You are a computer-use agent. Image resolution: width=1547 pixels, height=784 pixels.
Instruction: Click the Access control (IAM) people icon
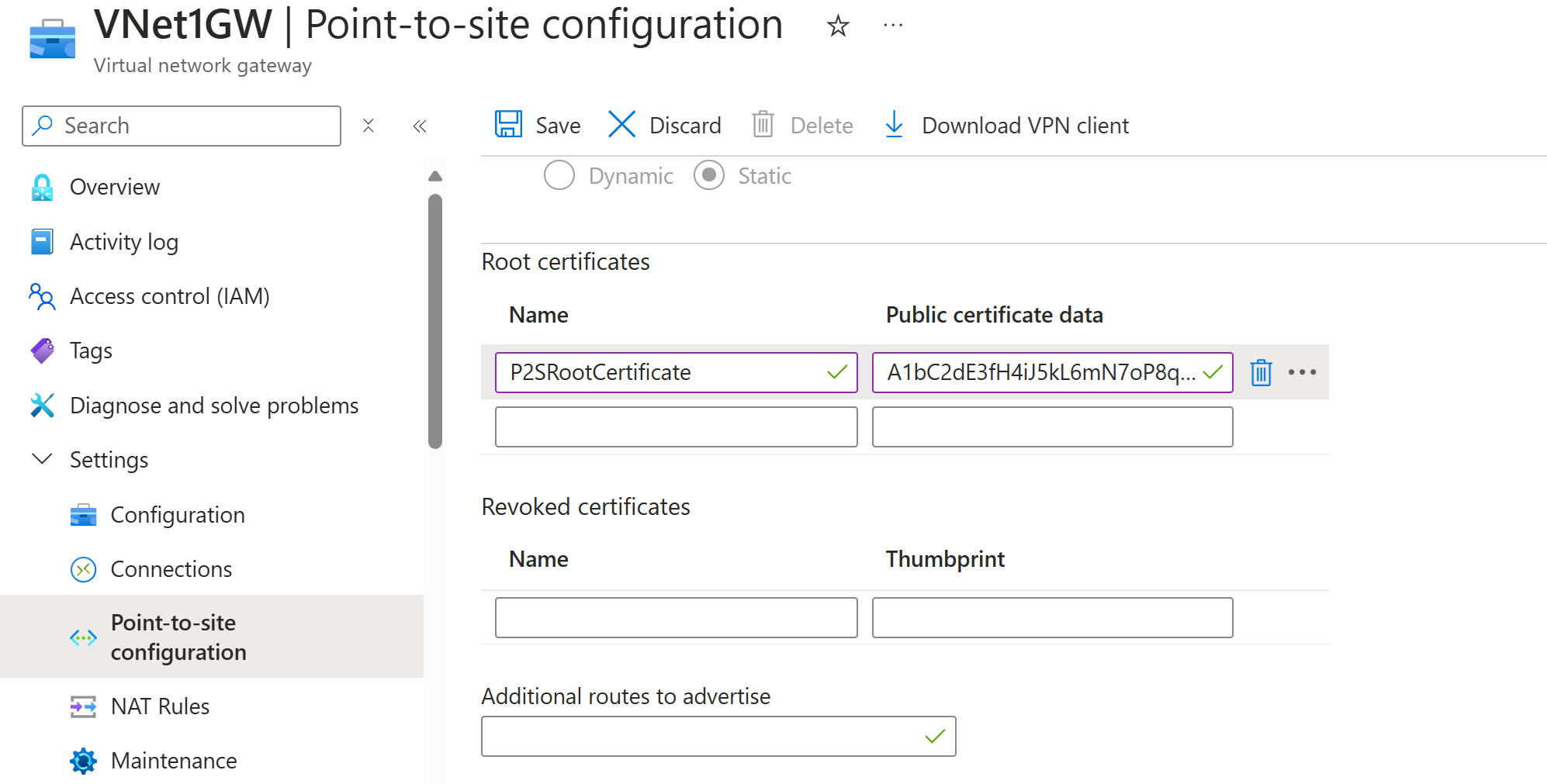click(42, 296)
